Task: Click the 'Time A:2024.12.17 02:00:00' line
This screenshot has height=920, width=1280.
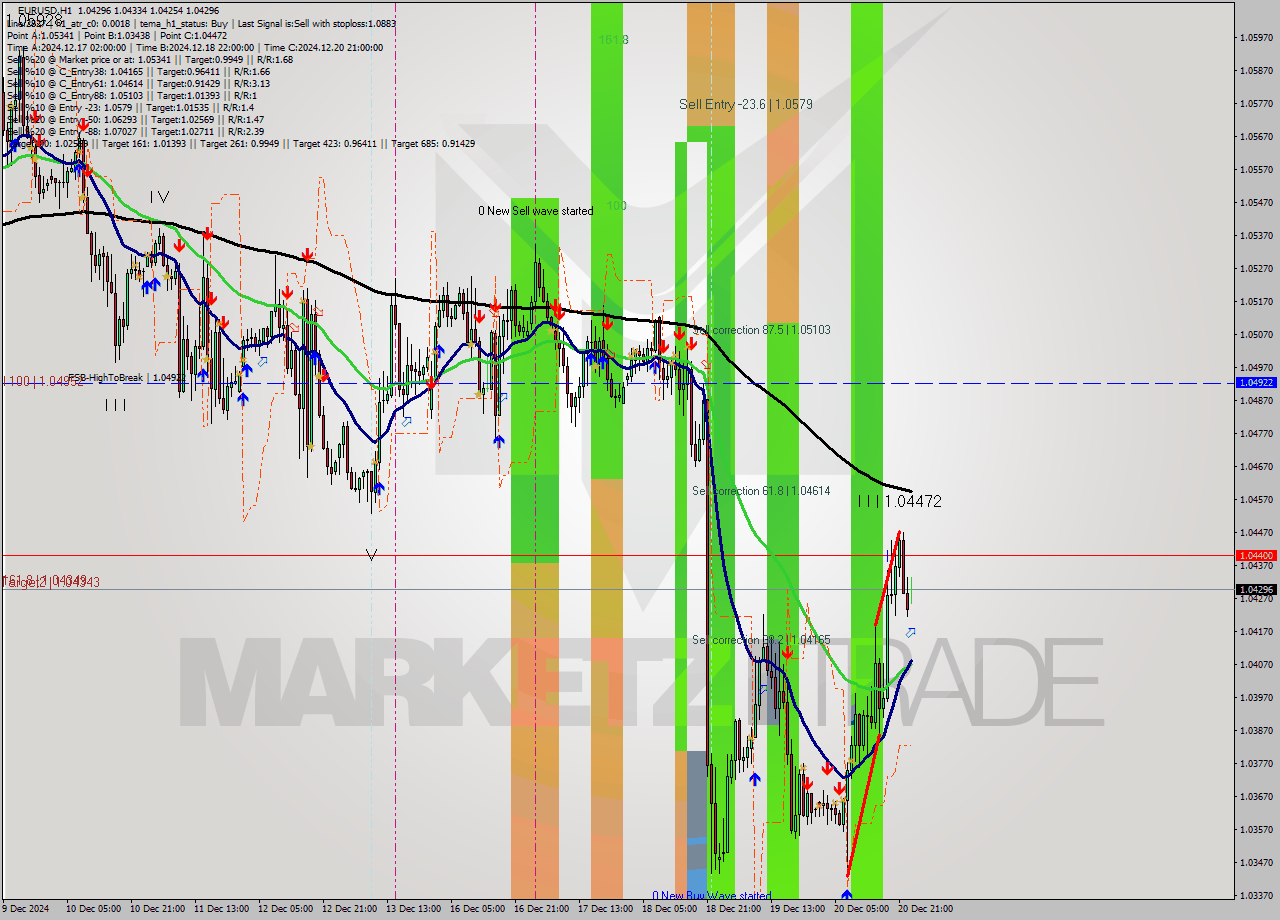Action: (66, 47)
